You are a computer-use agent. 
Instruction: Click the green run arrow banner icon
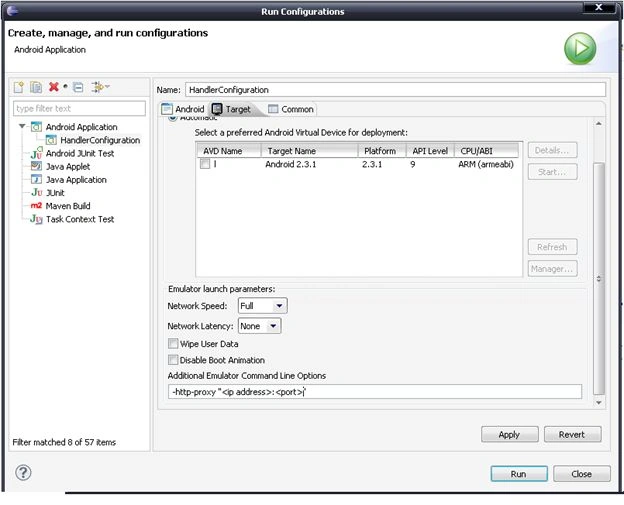[580, 49]
